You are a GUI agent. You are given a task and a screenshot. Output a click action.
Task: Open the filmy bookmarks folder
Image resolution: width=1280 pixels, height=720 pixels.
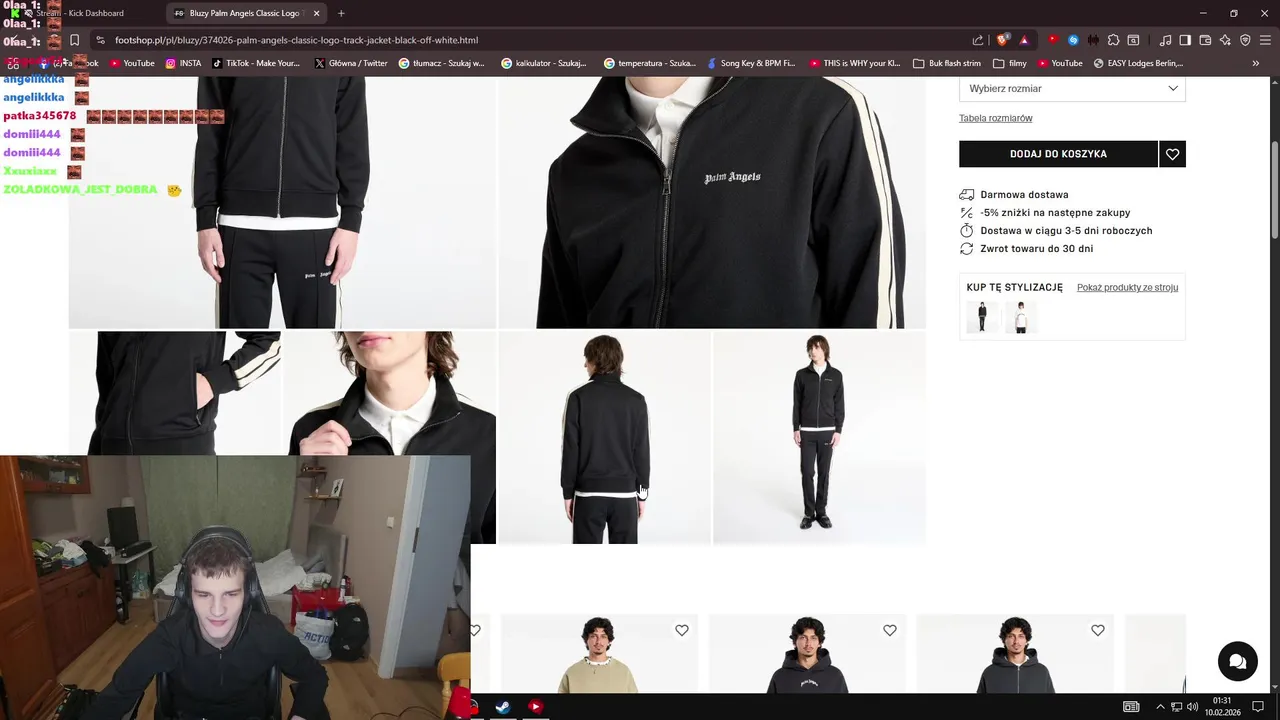point(1010,63)
